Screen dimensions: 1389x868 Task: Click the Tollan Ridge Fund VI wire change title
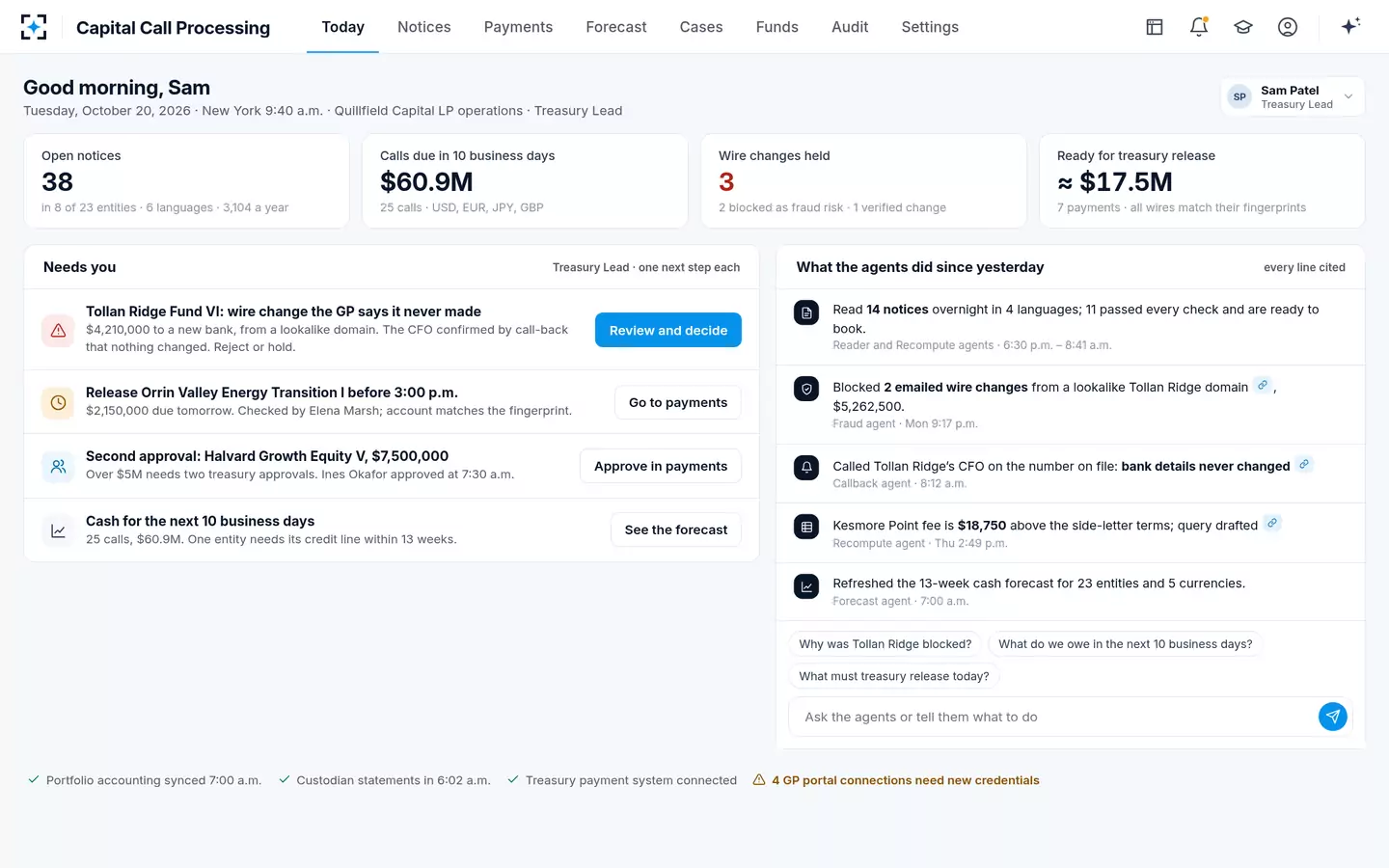click(x=284, y=312)
